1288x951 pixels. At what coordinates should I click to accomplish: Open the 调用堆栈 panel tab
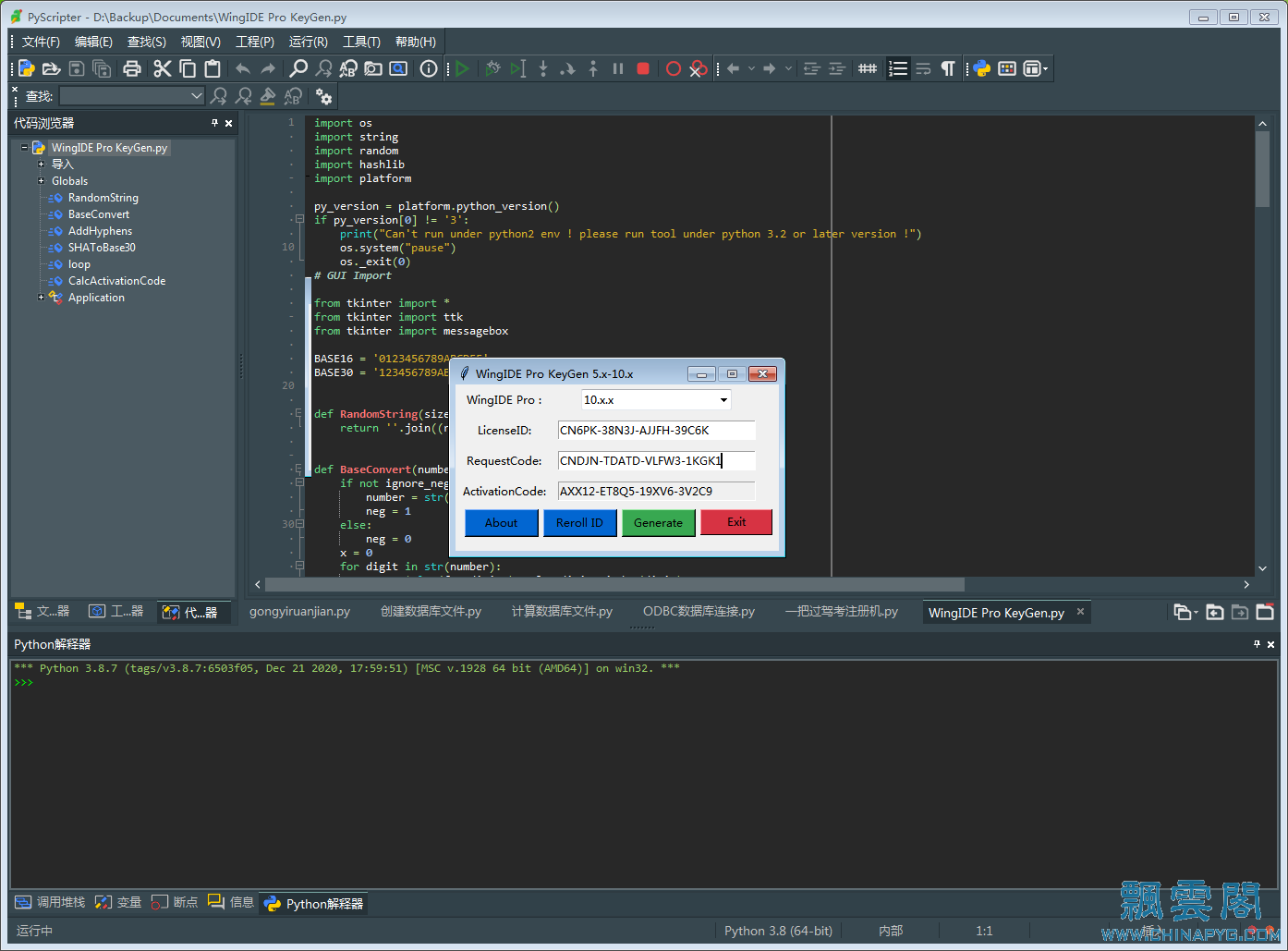pyautogui.click(x=50, y=903)
